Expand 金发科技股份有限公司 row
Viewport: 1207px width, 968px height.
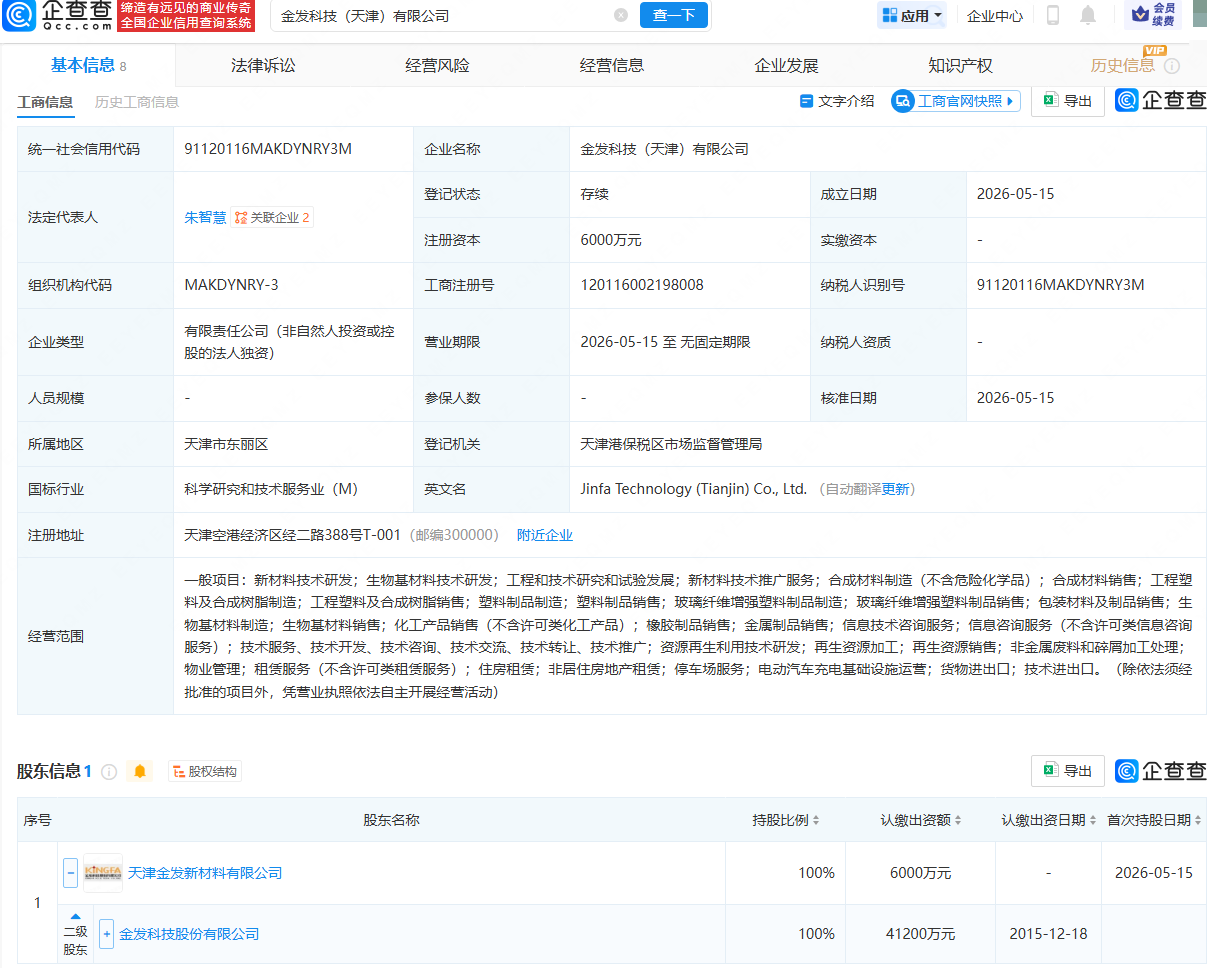[106, 934]
